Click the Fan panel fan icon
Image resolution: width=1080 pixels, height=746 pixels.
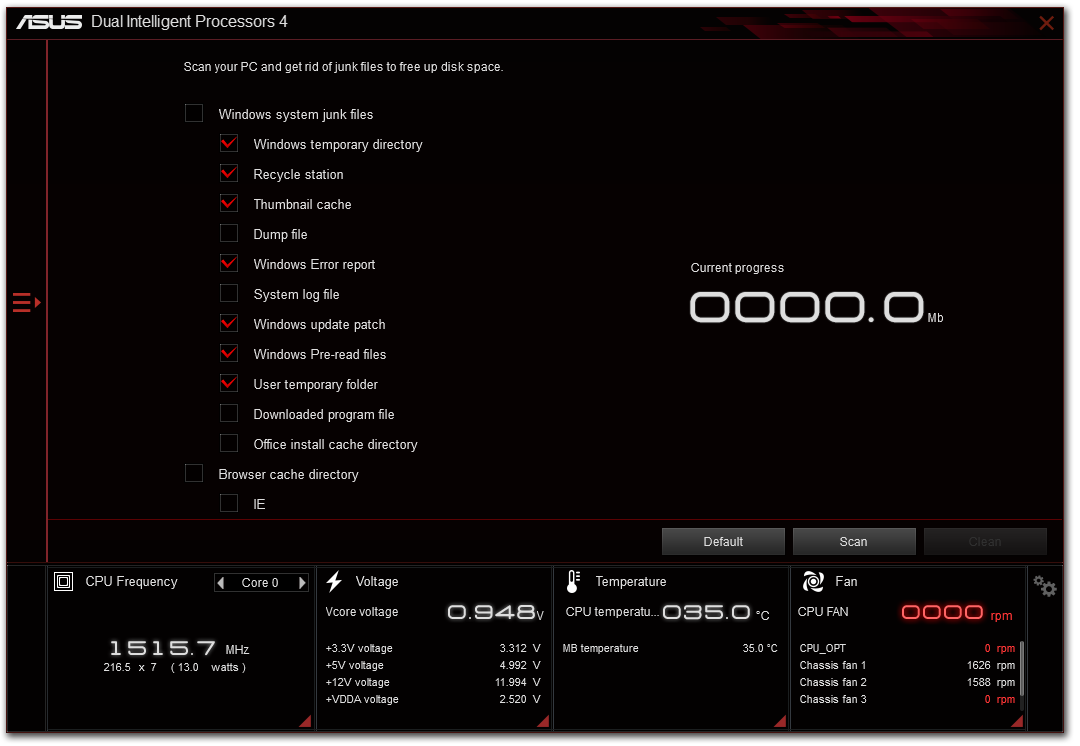pyautogui.click(x=813, y=582)
